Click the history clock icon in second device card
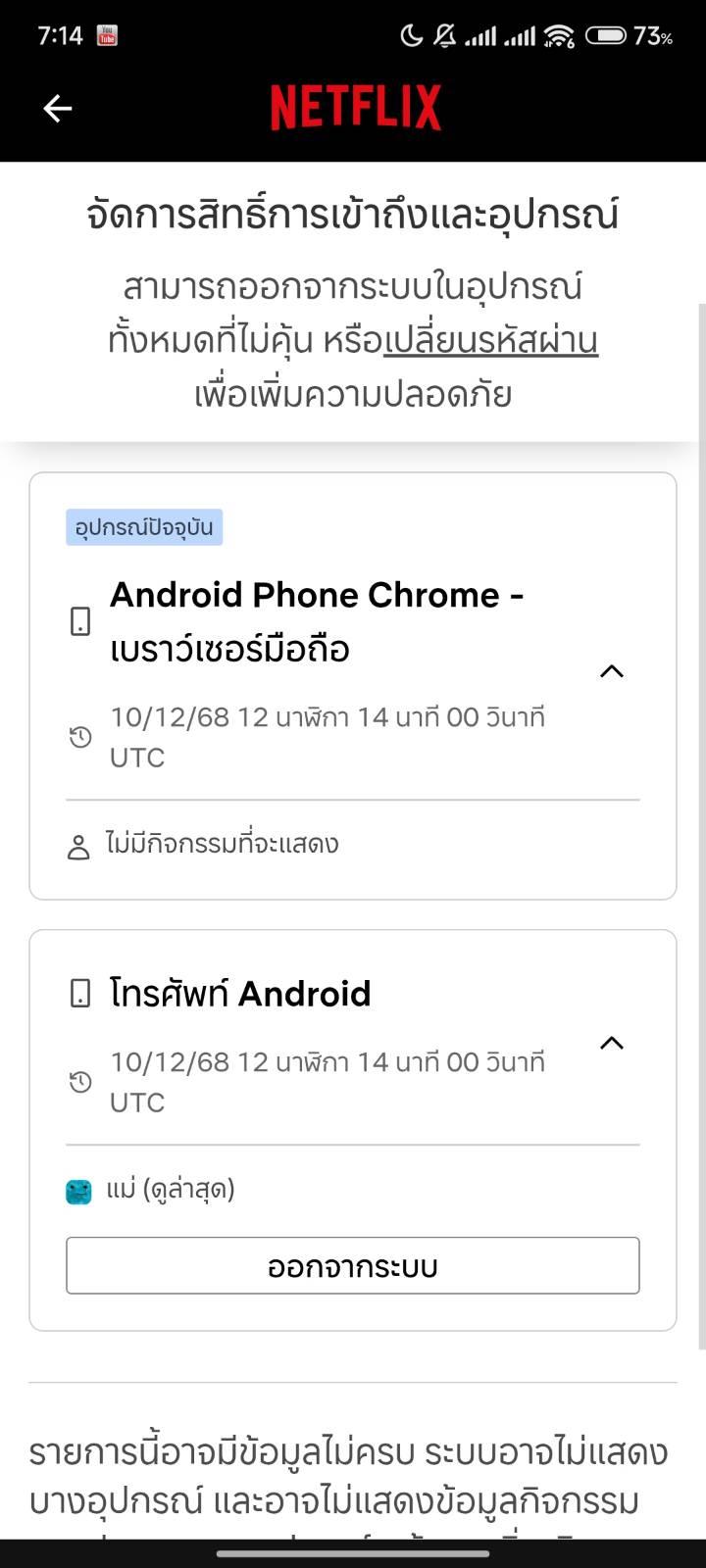Viewport: 706px width, 1568px height. [80, 1082]
